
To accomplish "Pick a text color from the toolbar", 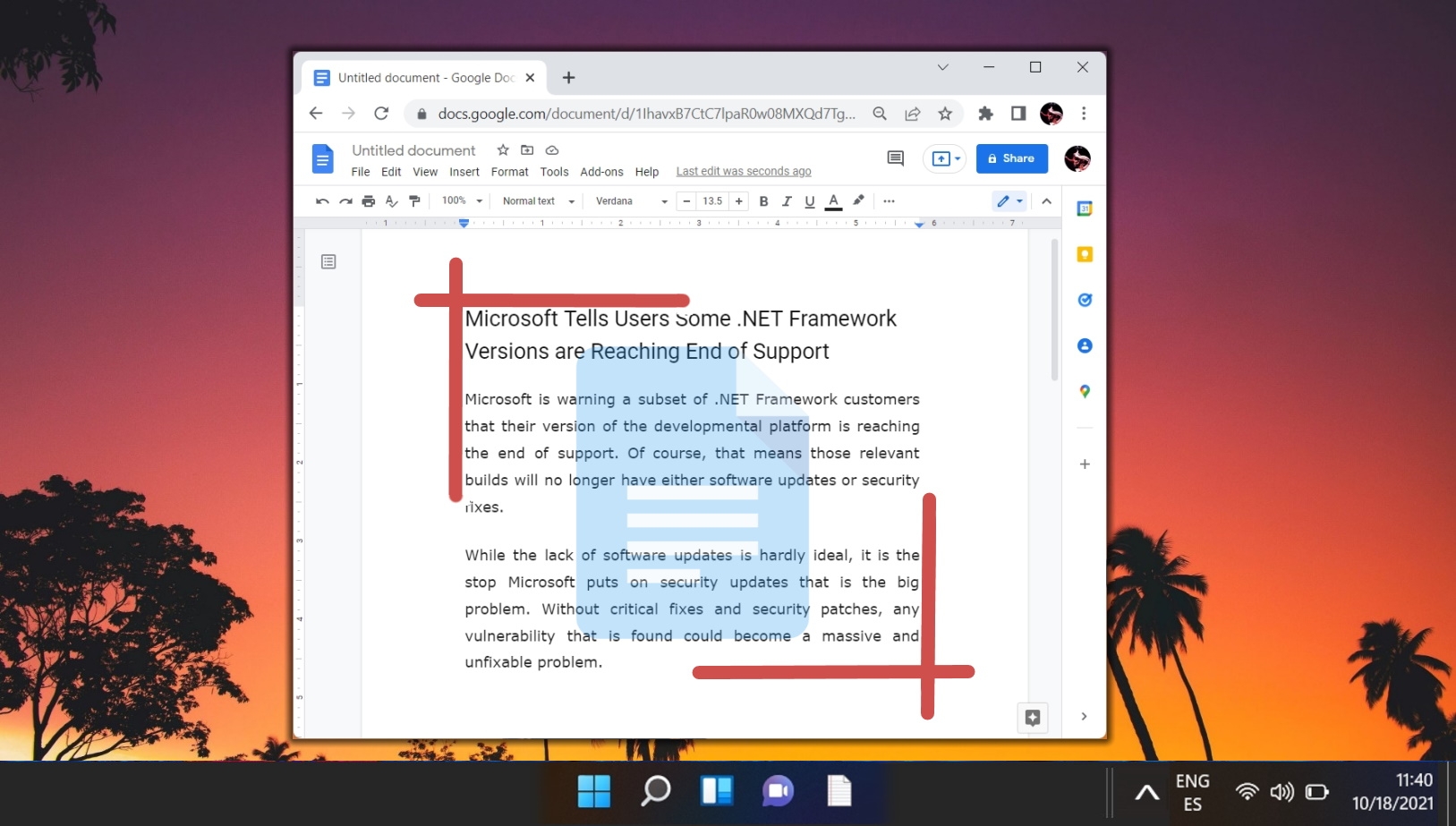I will click(x=833, y=200).
